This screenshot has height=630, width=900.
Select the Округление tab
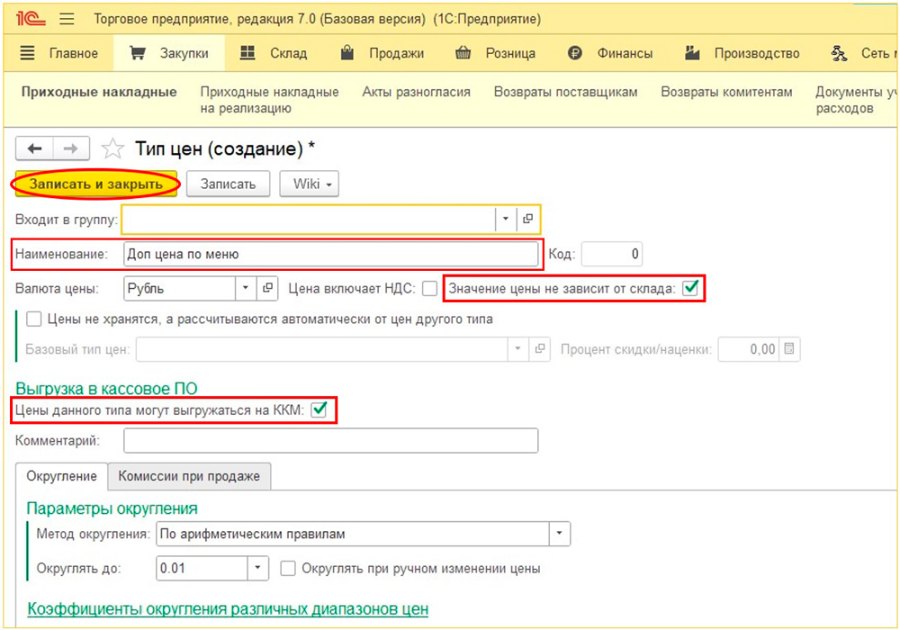[x=61, y=476]
